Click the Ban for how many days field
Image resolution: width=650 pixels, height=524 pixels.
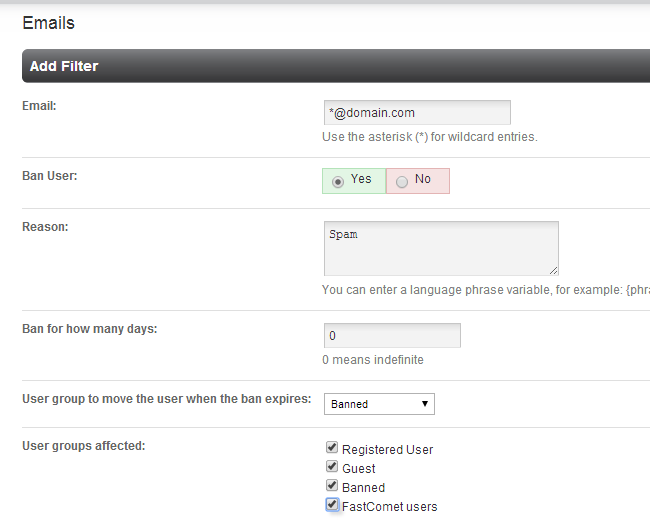pyautogui.click(x=392, y=335)
